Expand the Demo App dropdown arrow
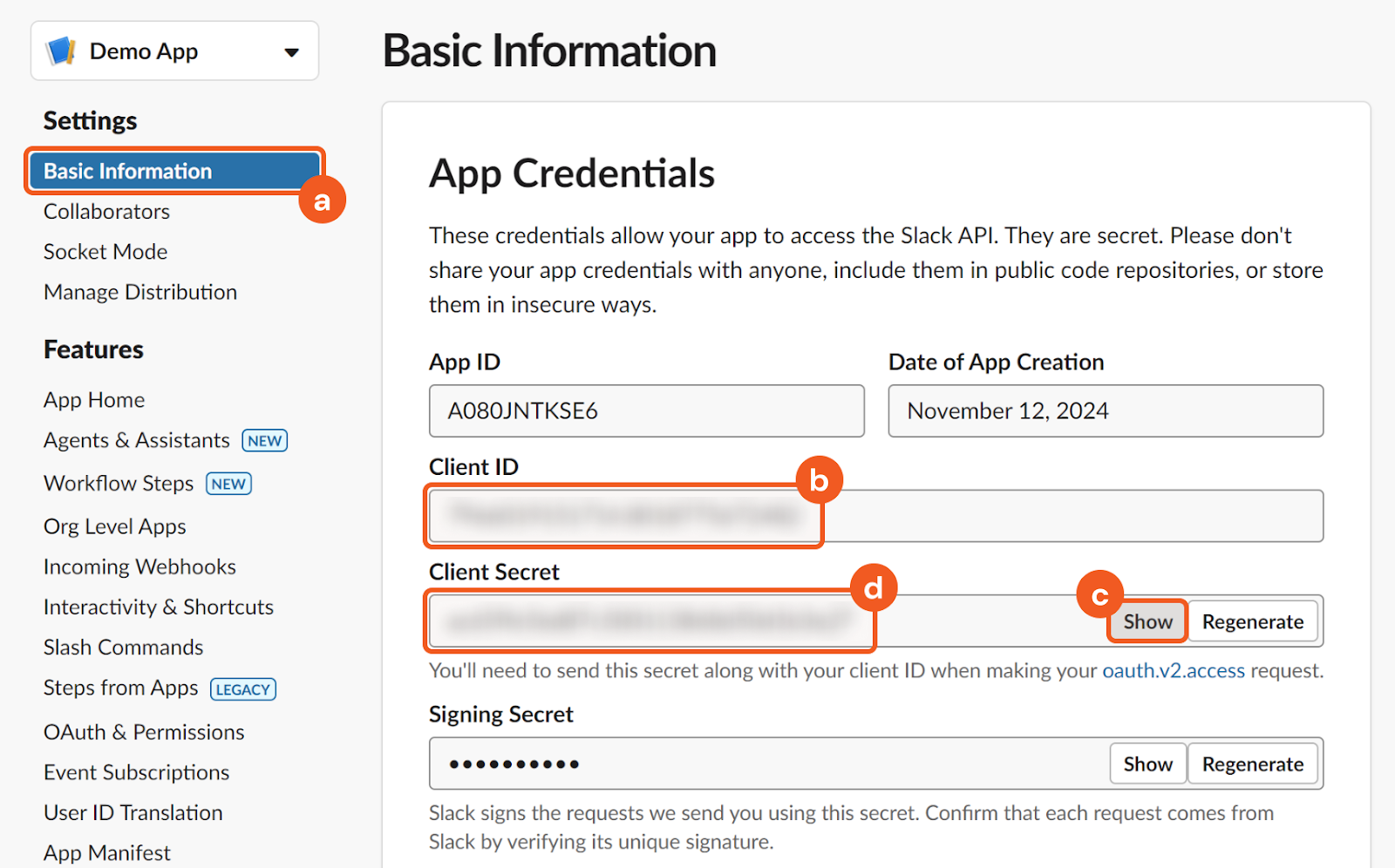This screenshot has width=1395, height=868. coord(291,52)
